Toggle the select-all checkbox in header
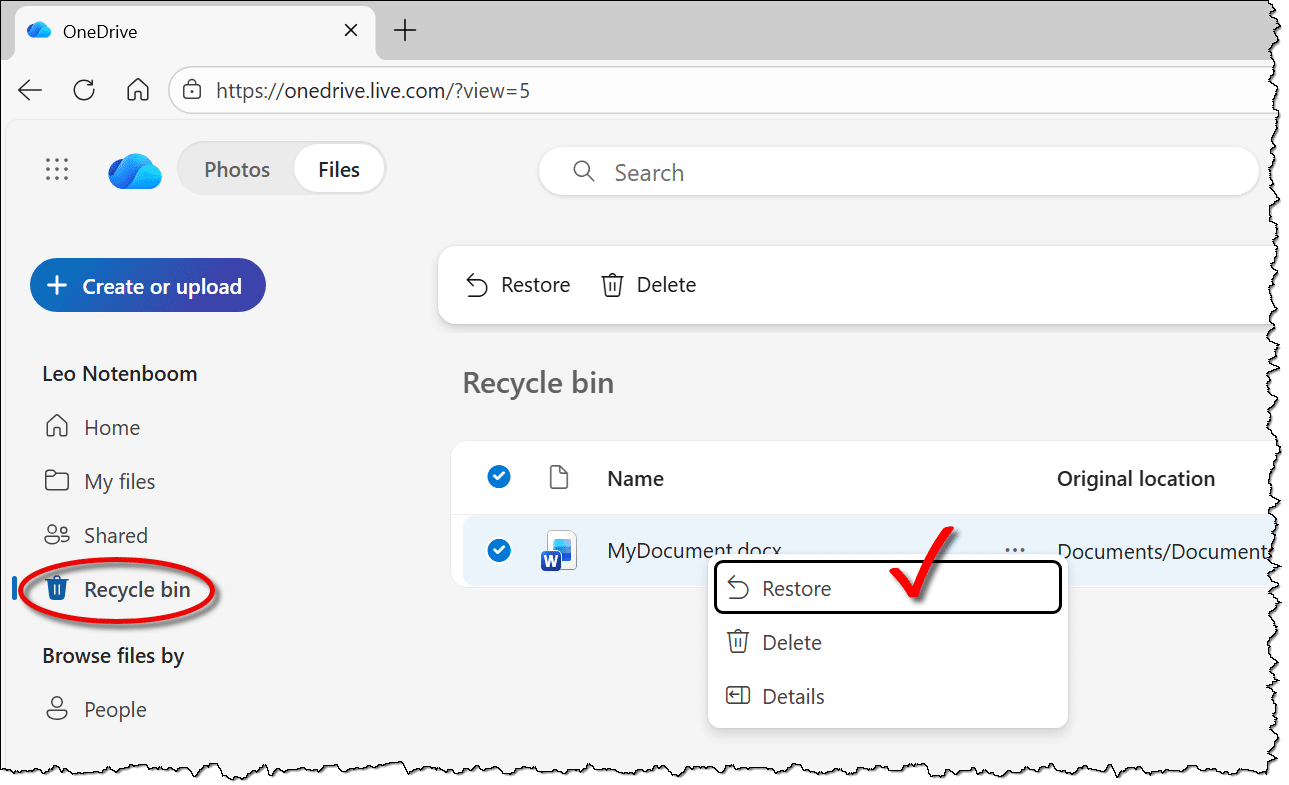 (x=498, y=478)
